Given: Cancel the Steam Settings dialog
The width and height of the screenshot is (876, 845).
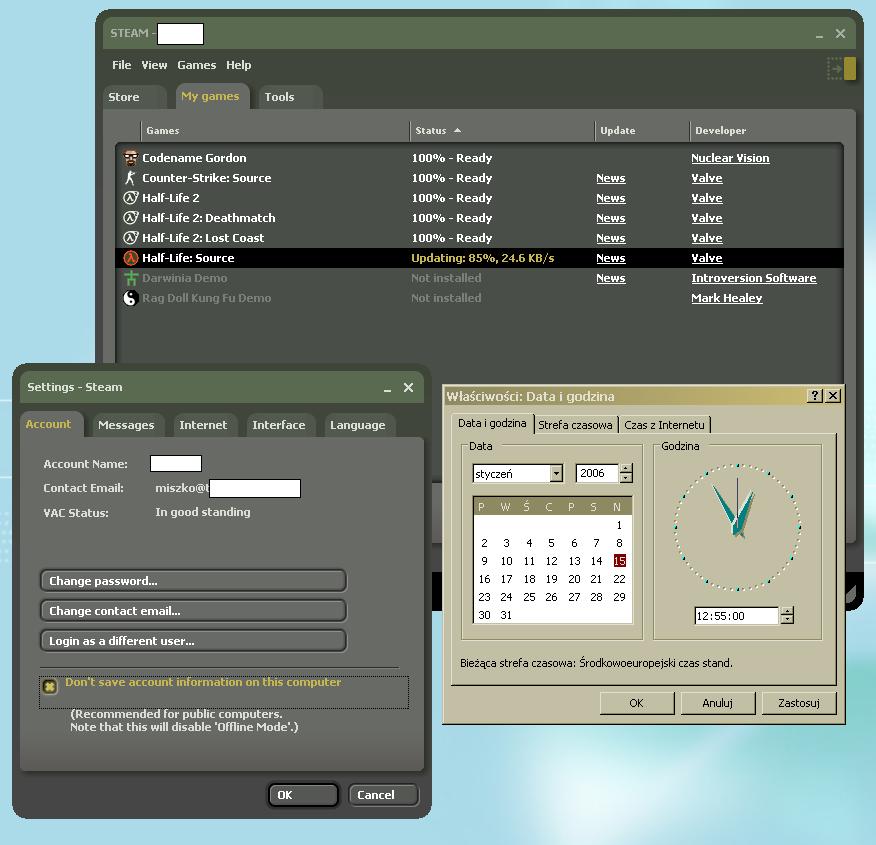Looking at the screenshot, I should 383,795.
